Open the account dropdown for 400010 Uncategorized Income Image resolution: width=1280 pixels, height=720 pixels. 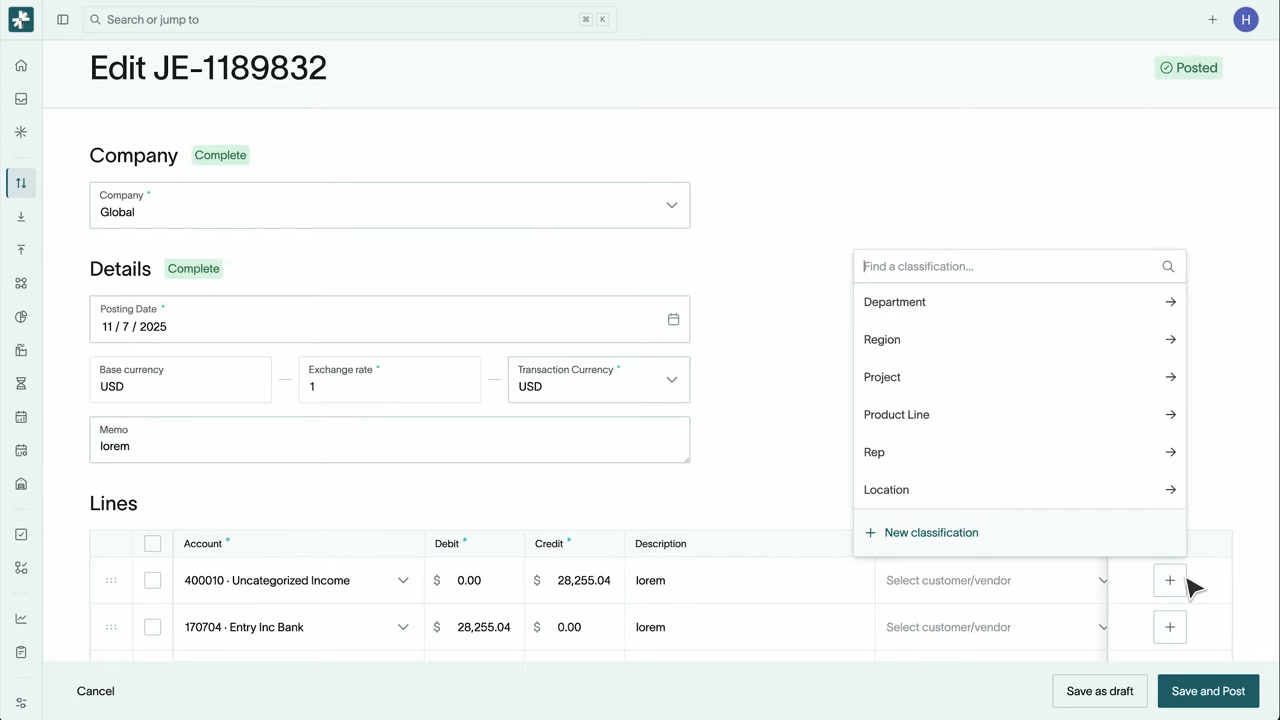coord(403,580)
